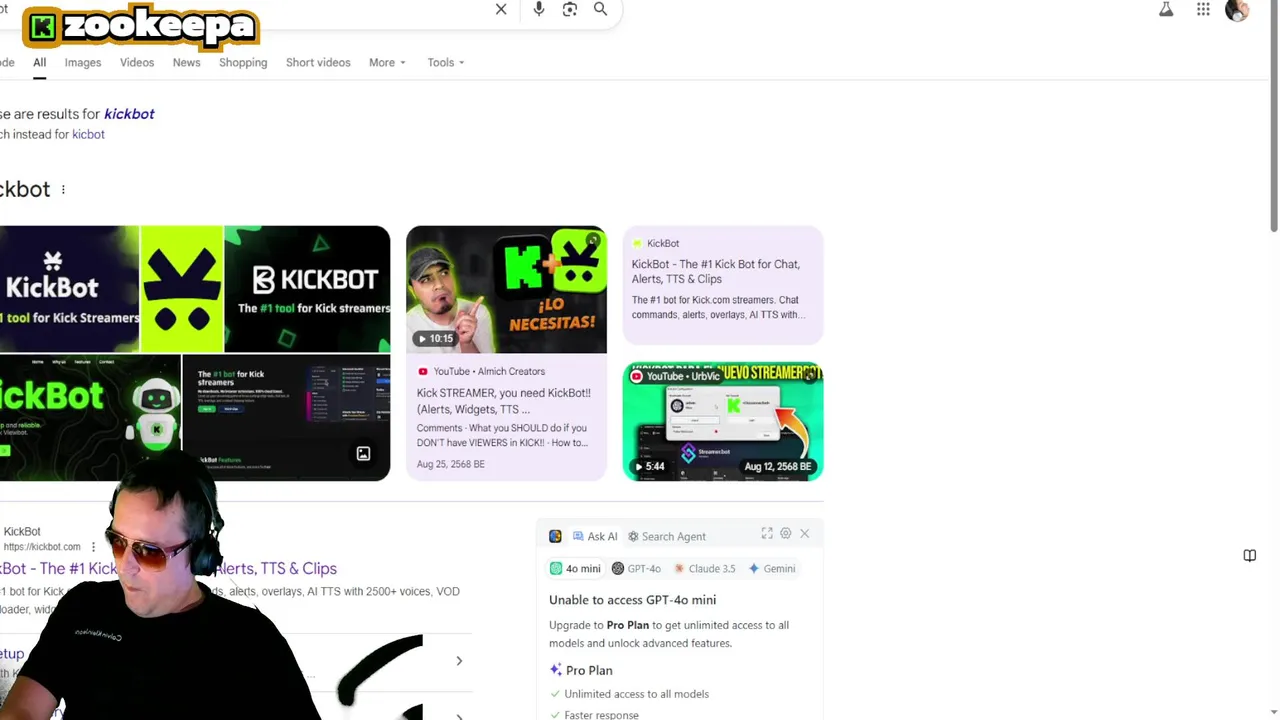The width and height of the screenshot is (1280, 720).
Task: Switch to the Videos tab
Action: click(137, 62)
